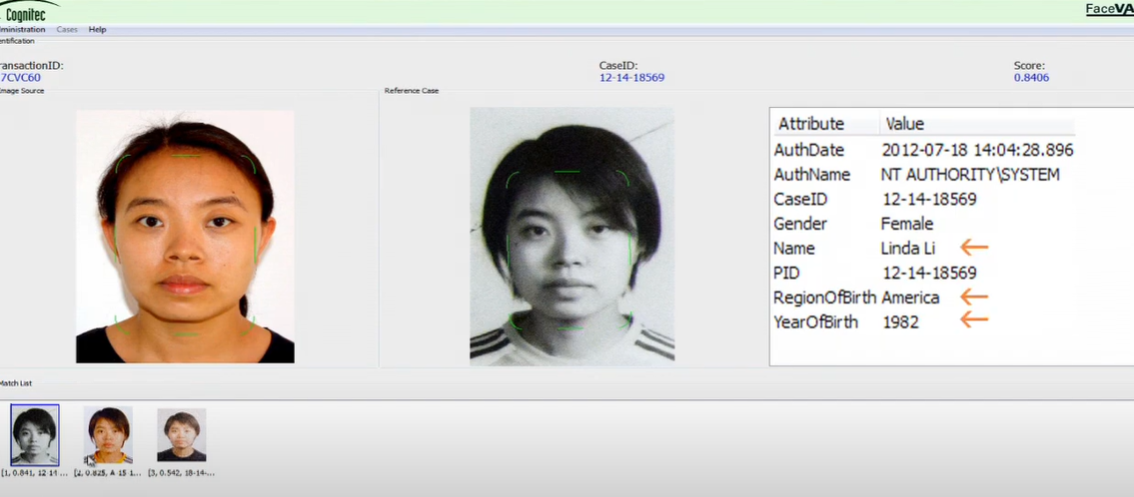Click the RegionOfBirth attribute label
1134x497 pixels.
point(824,297)
